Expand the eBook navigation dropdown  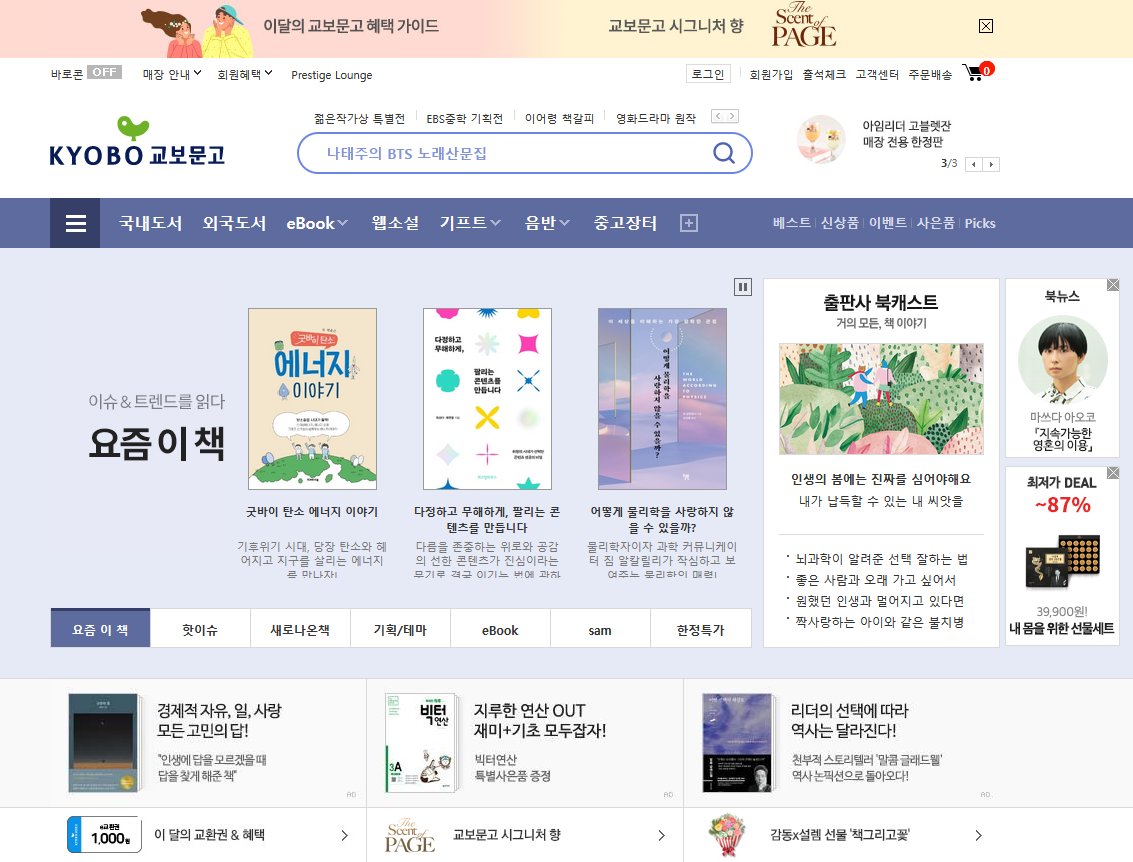click(316, 223)
